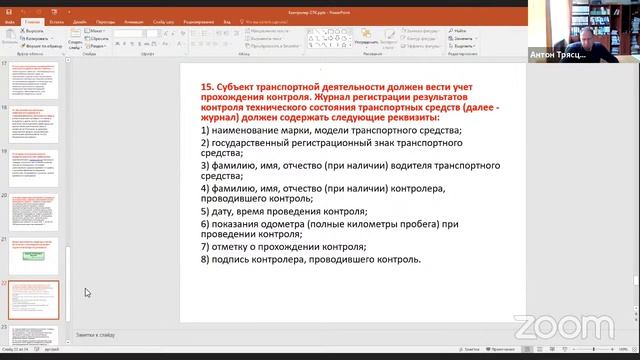The height and width of the screenshot is (360, 640).
Task: Click Заменить replace button
Action: (x=462, y=38)
